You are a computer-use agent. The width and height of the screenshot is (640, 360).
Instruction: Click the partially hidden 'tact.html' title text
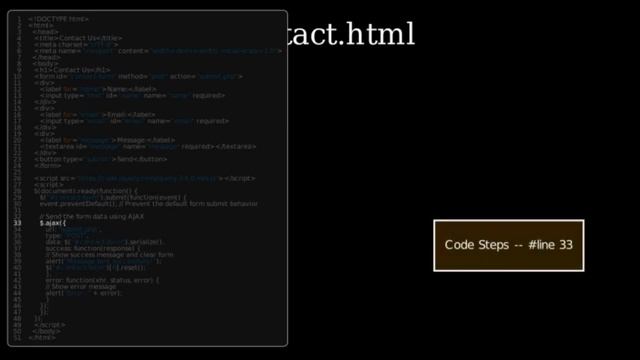[x=351, y=33]
